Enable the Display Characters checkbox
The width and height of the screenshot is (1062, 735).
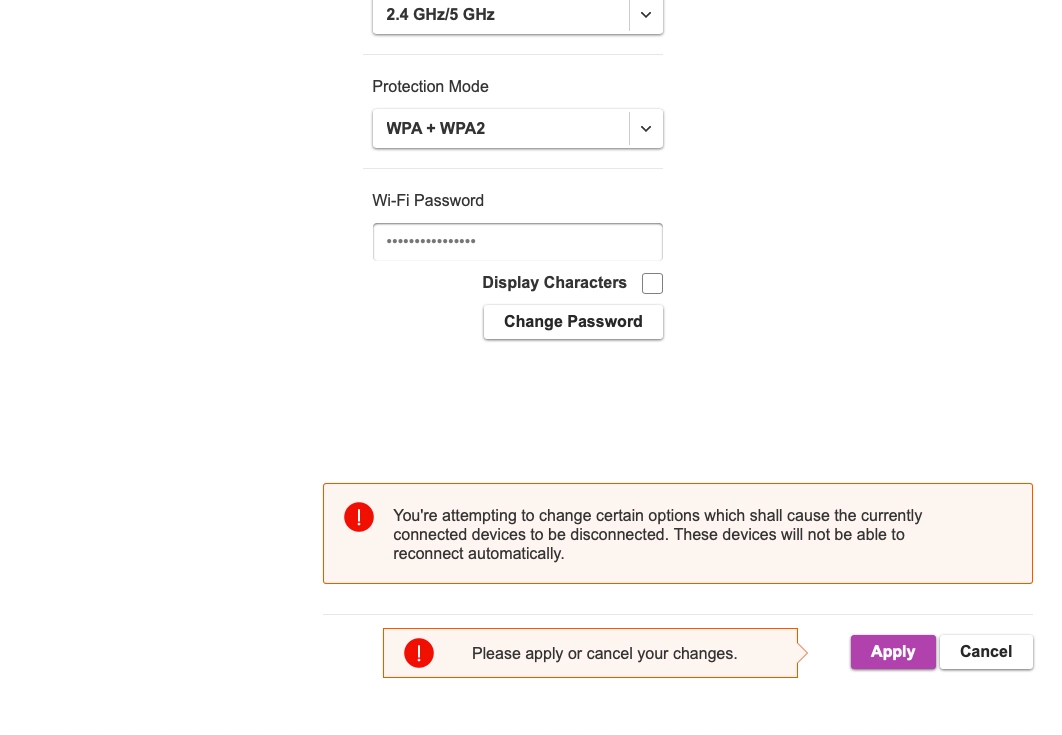coord(652,283)
